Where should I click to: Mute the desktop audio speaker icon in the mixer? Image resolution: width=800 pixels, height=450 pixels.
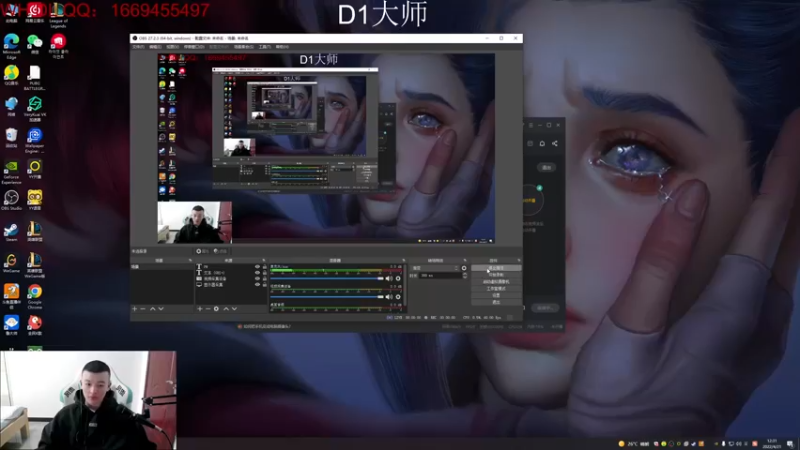pyautogui.click(x=389, y=279)
